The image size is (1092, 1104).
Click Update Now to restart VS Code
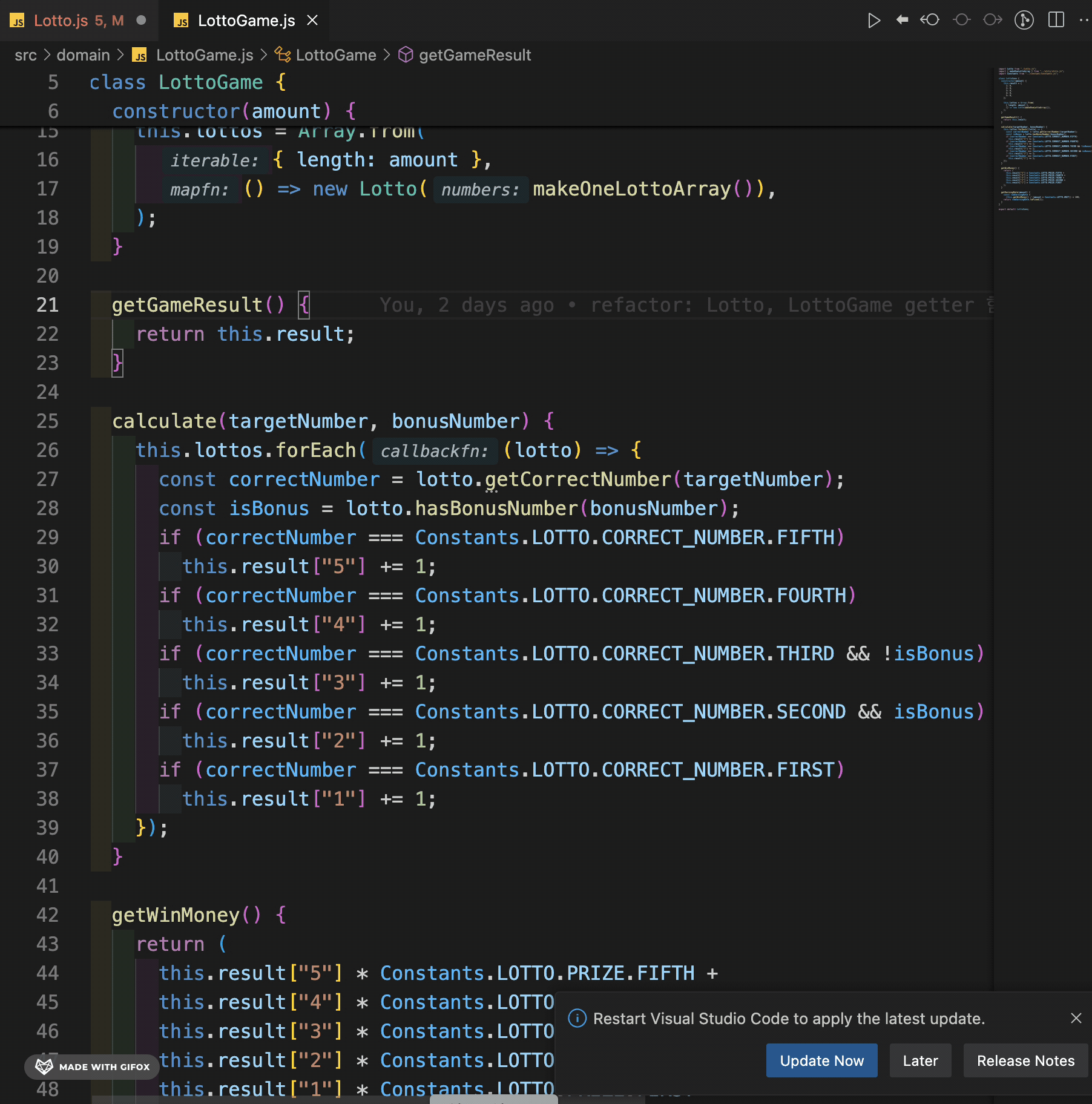tap(821, 1060)
